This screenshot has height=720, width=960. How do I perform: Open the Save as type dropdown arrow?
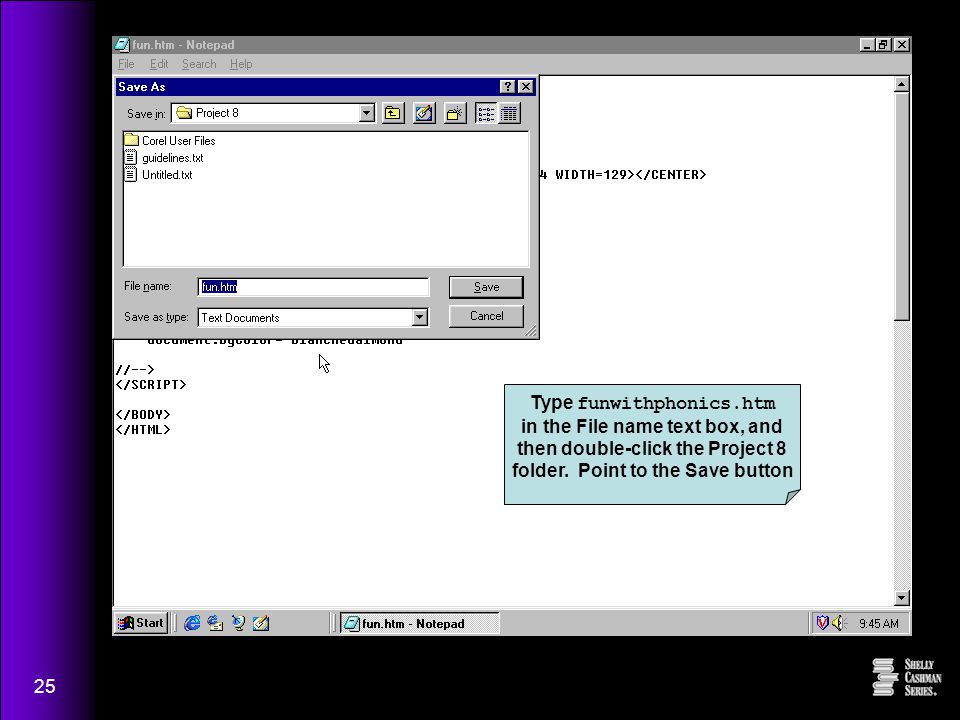tap(419, 317)
